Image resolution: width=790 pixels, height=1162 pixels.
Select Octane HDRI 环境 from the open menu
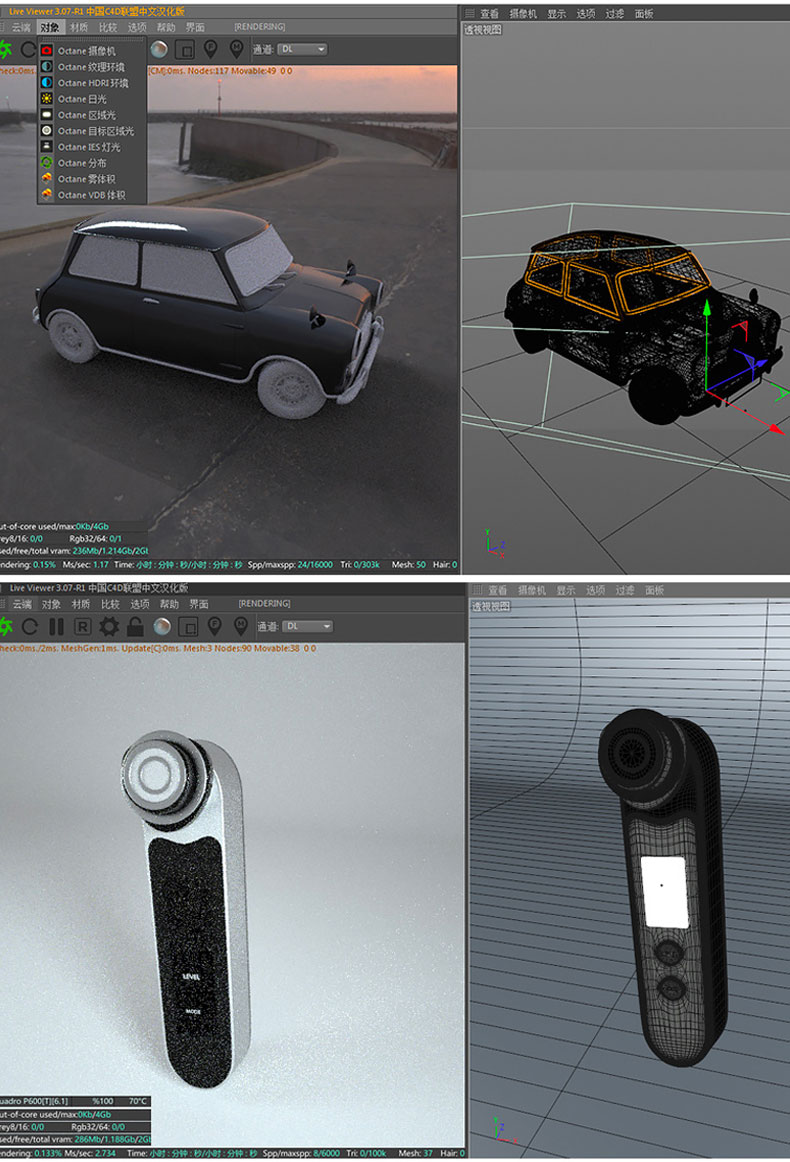(x=92, y=83)
